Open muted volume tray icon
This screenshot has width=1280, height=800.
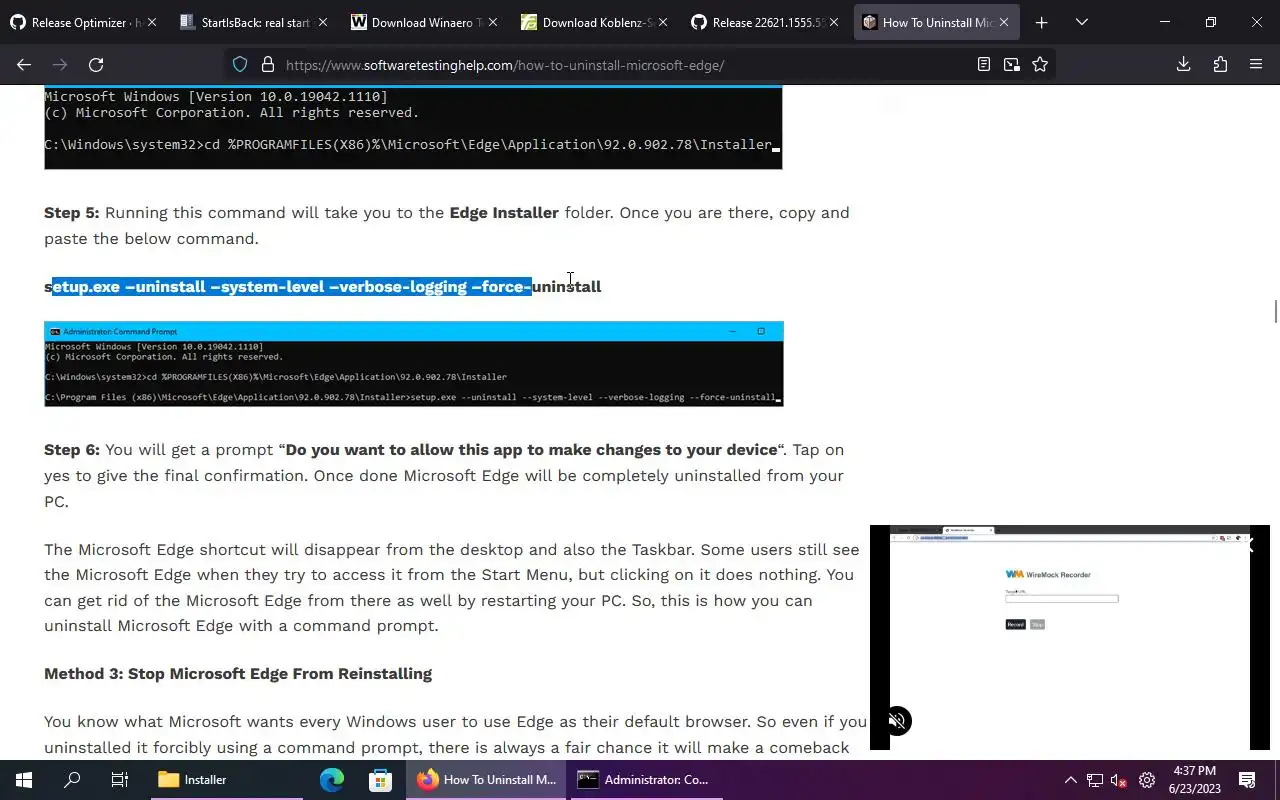1120,780
